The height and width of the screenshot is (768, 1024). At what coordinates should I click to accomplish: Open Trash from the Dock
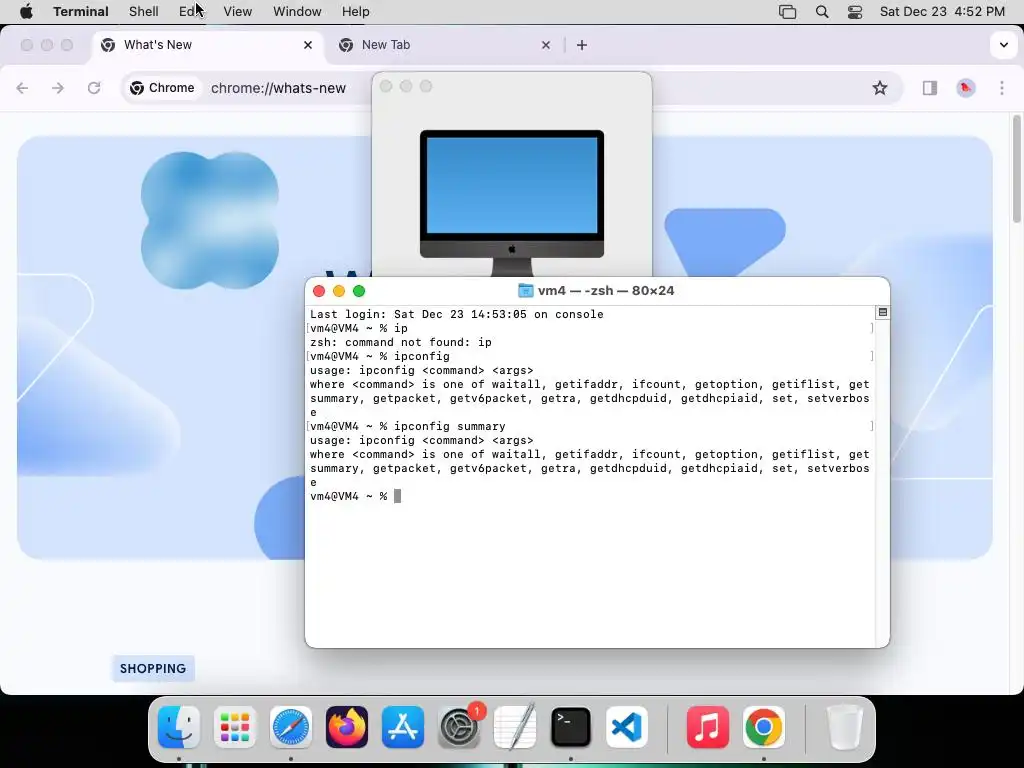845,727
